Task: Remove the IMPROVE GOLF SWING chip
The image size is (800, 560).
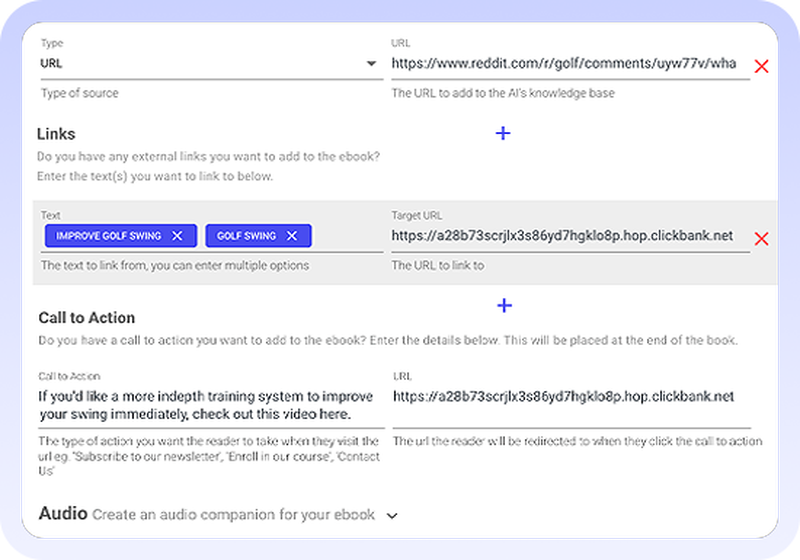Action: [x=177, y=236]
